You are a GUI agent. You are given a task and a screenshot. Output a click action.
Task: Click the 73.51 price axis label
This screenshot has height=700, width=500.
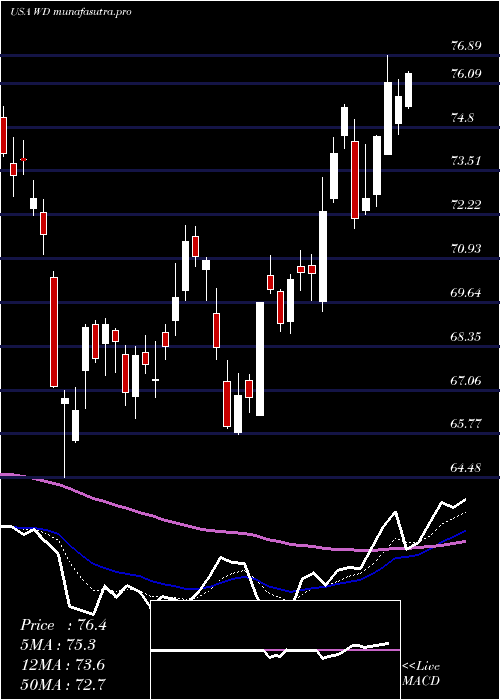(x=466, y=161)
